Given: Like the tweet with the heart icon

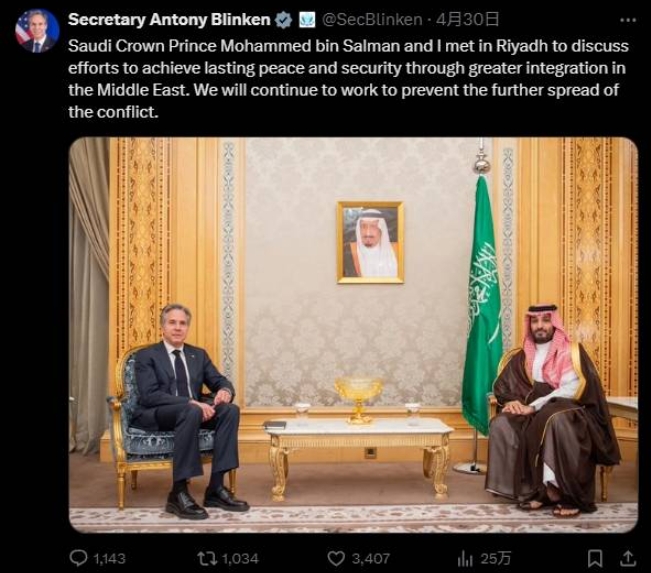Looking at the screenshot, I should tap(337, 558).
